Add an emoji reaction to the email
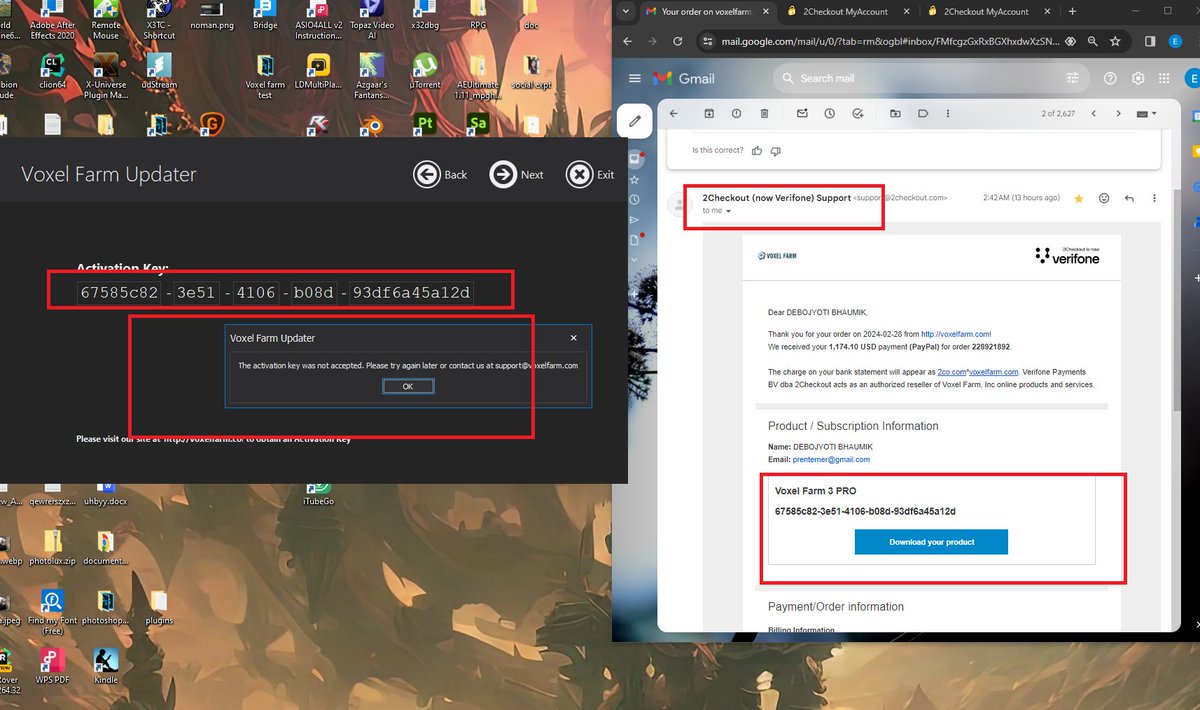Viewport: 1200px width, 710px height. coord(1104,198)
